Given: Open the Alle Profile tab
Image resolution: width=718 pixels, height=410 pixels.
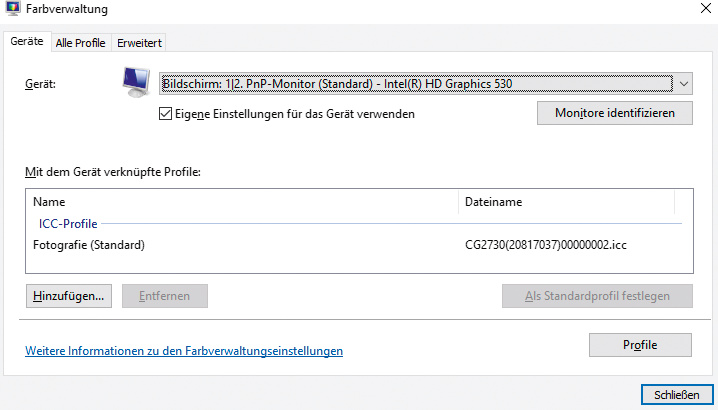Looking at the screenshot, I should point(81,43).
